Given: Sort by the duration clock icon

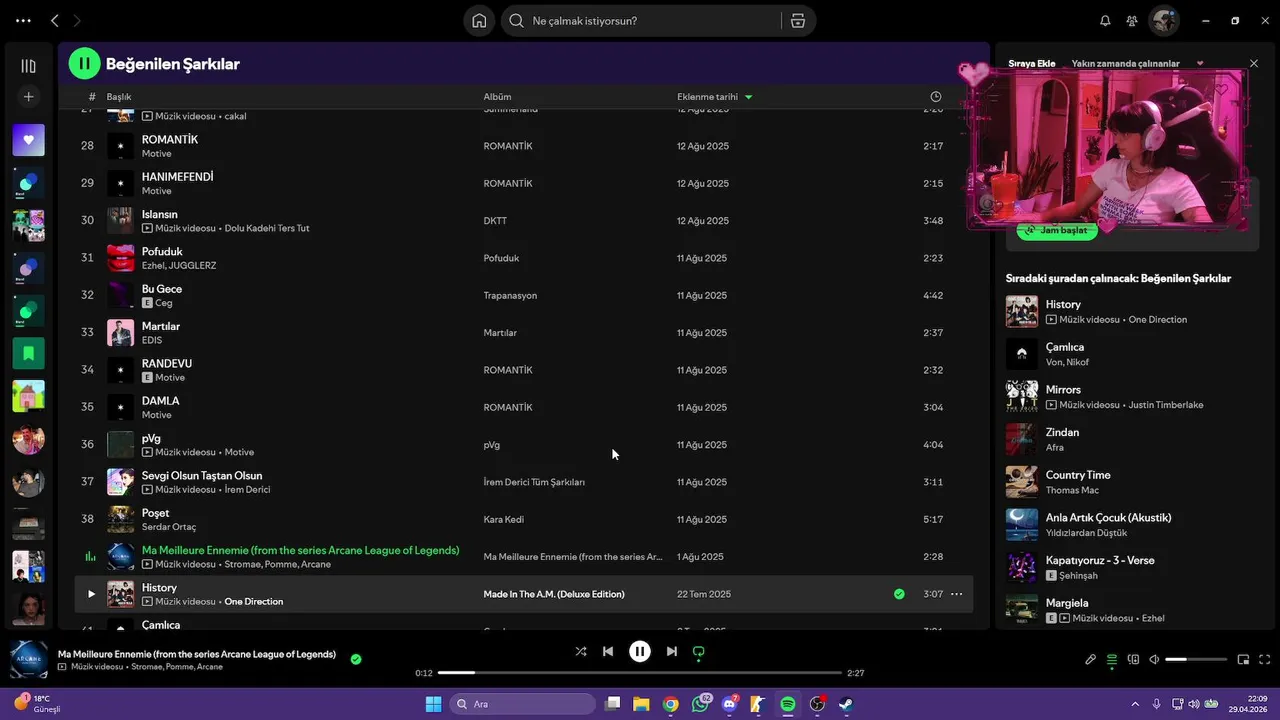Looking at the screenshot, I should (936, 97).
